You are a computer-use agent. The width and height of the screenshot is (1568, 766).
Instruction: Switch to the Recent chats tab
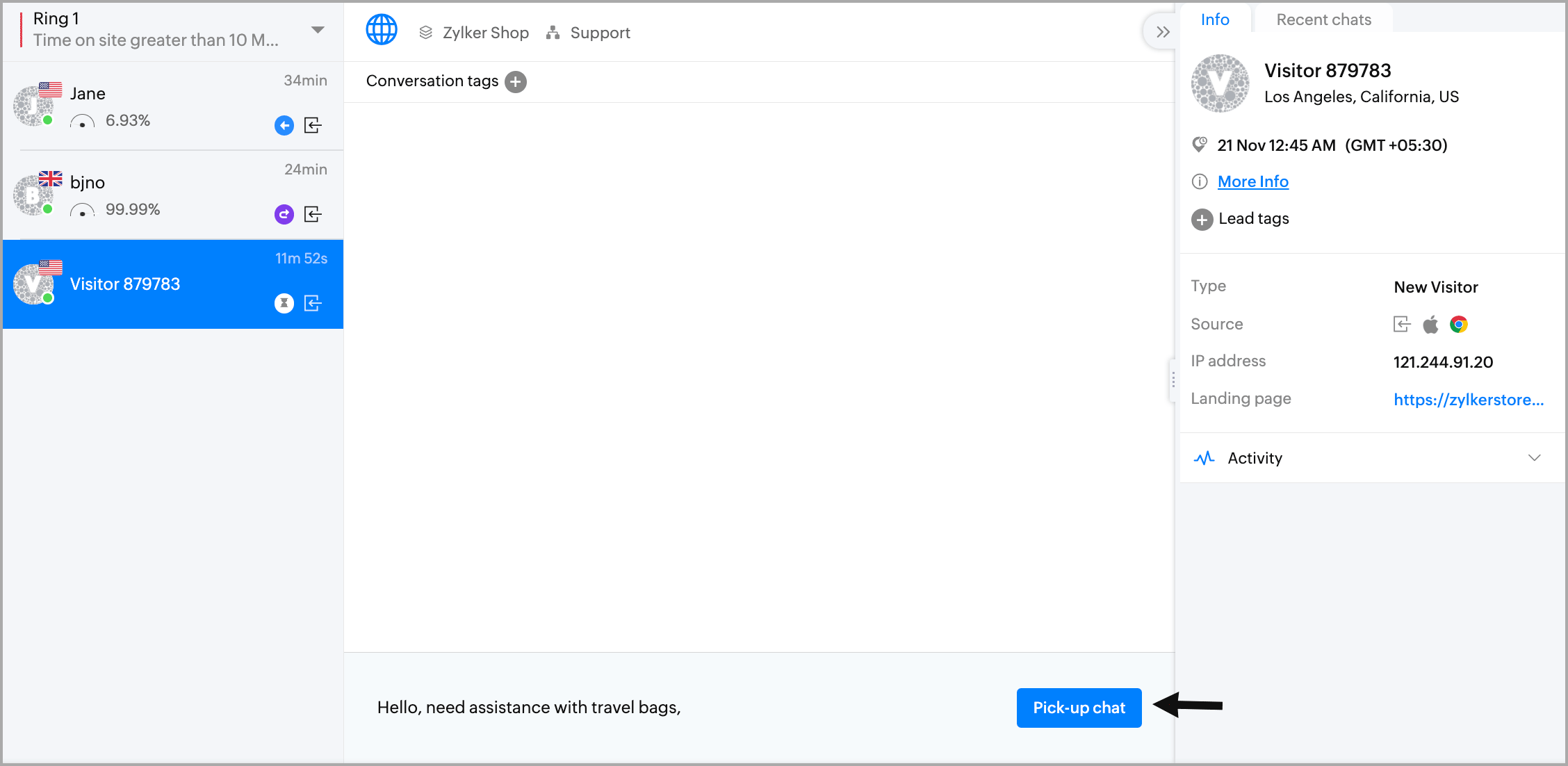[x=1323, y=19]
